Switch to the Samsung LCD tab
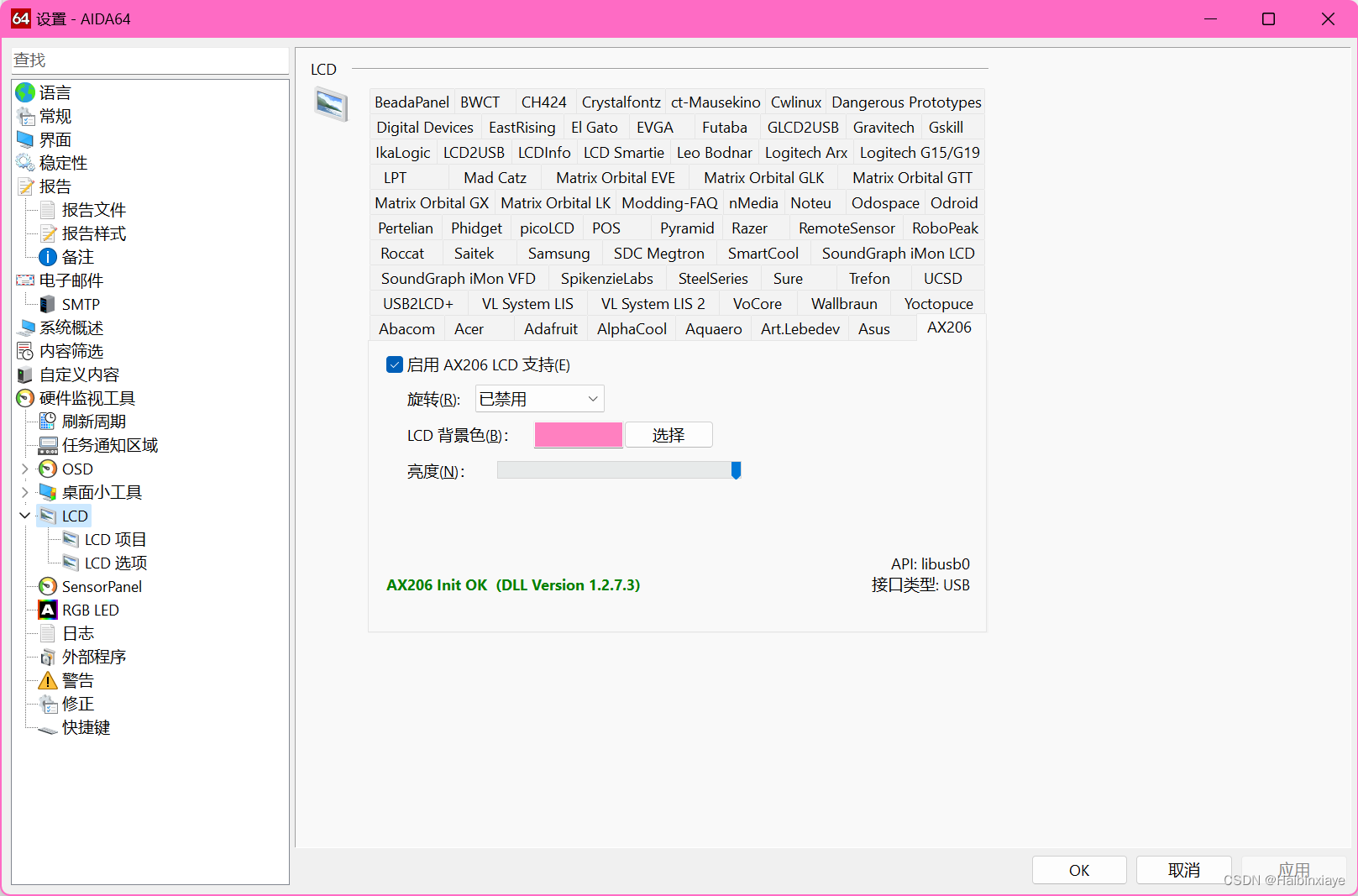 click(558, 253)
